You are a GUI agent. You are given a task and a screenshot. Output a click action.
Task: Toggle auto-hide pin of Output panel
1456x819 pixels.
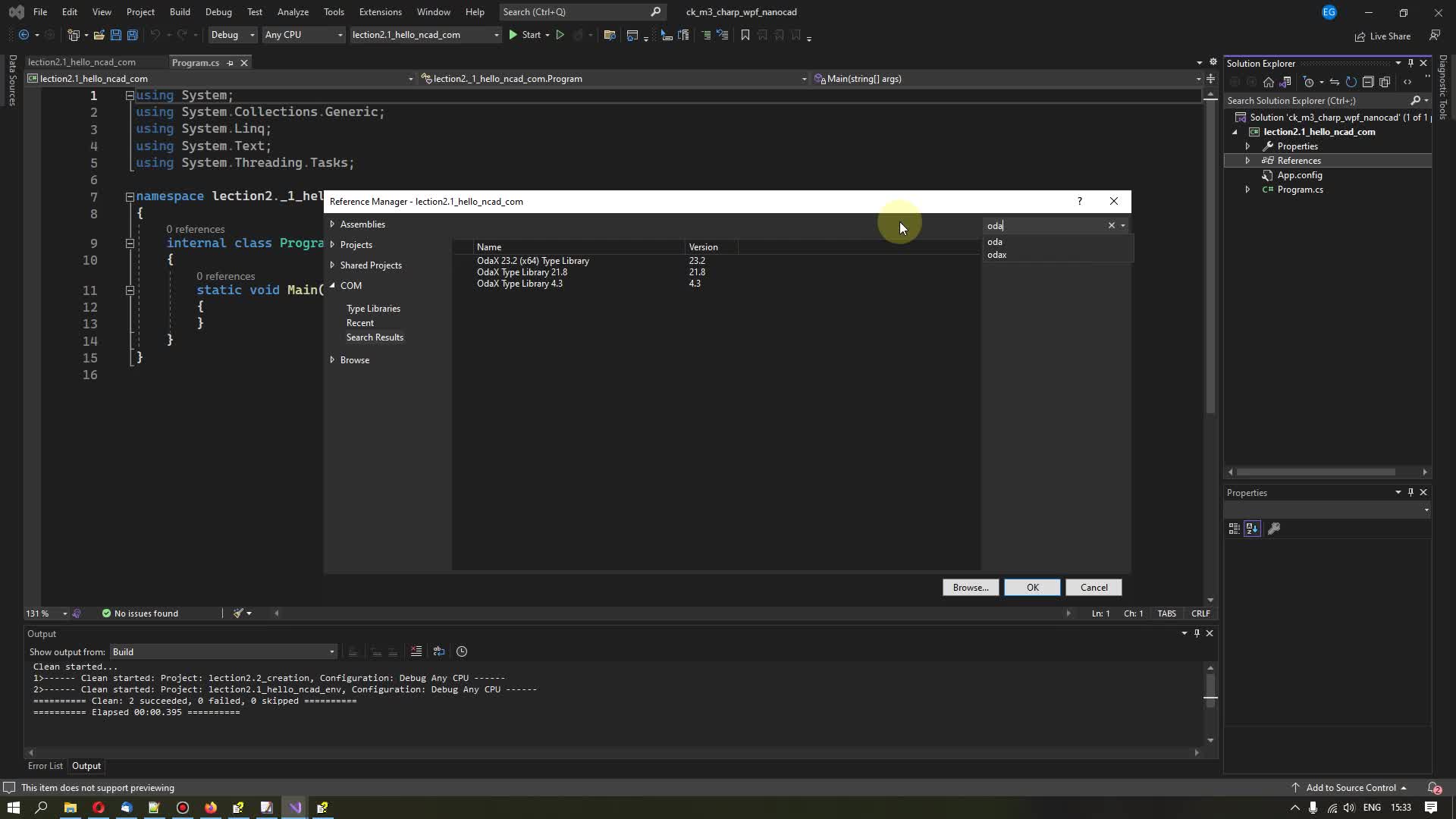tap(1197, 633)
